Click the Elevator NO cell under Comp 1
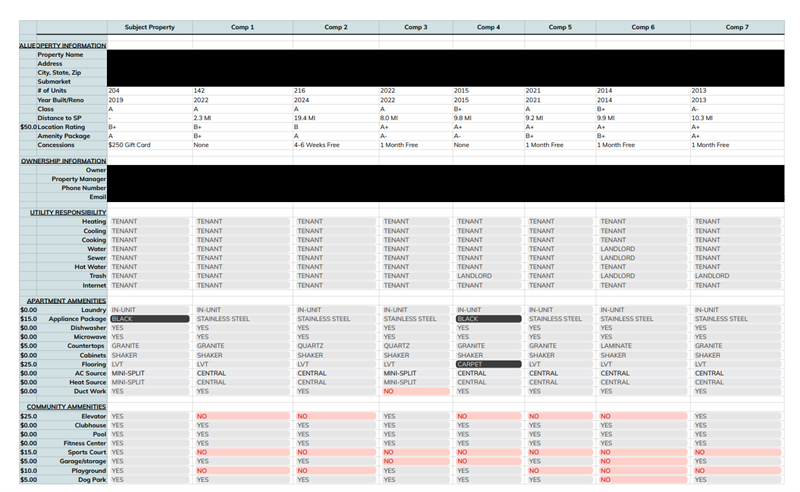This screenshot has width=800, height=492. (x=242, y=416)
